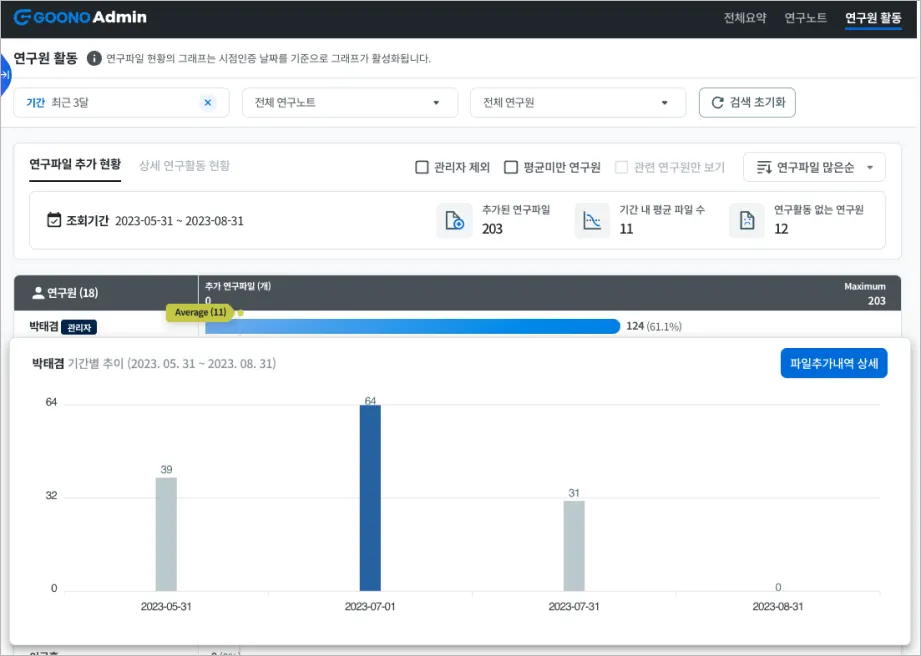Viewport: 921px width, 656px height.
Task: Switch to 상세 연구활동 현황 tab
Action: tap(184, 166)
